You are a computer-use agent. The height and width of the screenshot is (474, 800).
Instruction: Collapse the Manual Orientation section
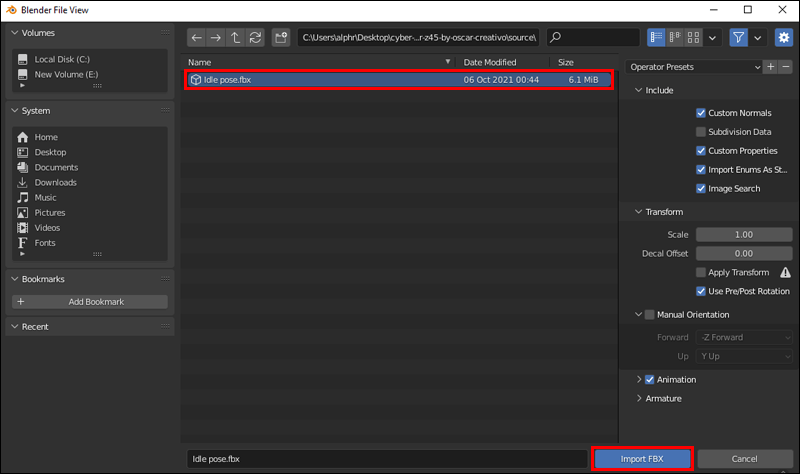(x=638, y=315)
